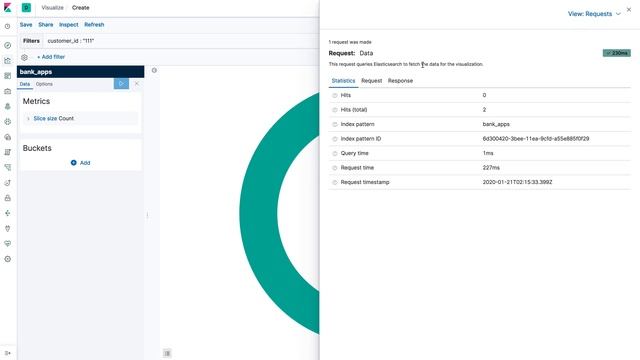The image size is (640, 360).
Task: Select the request timestamp value
Action: 517,182
